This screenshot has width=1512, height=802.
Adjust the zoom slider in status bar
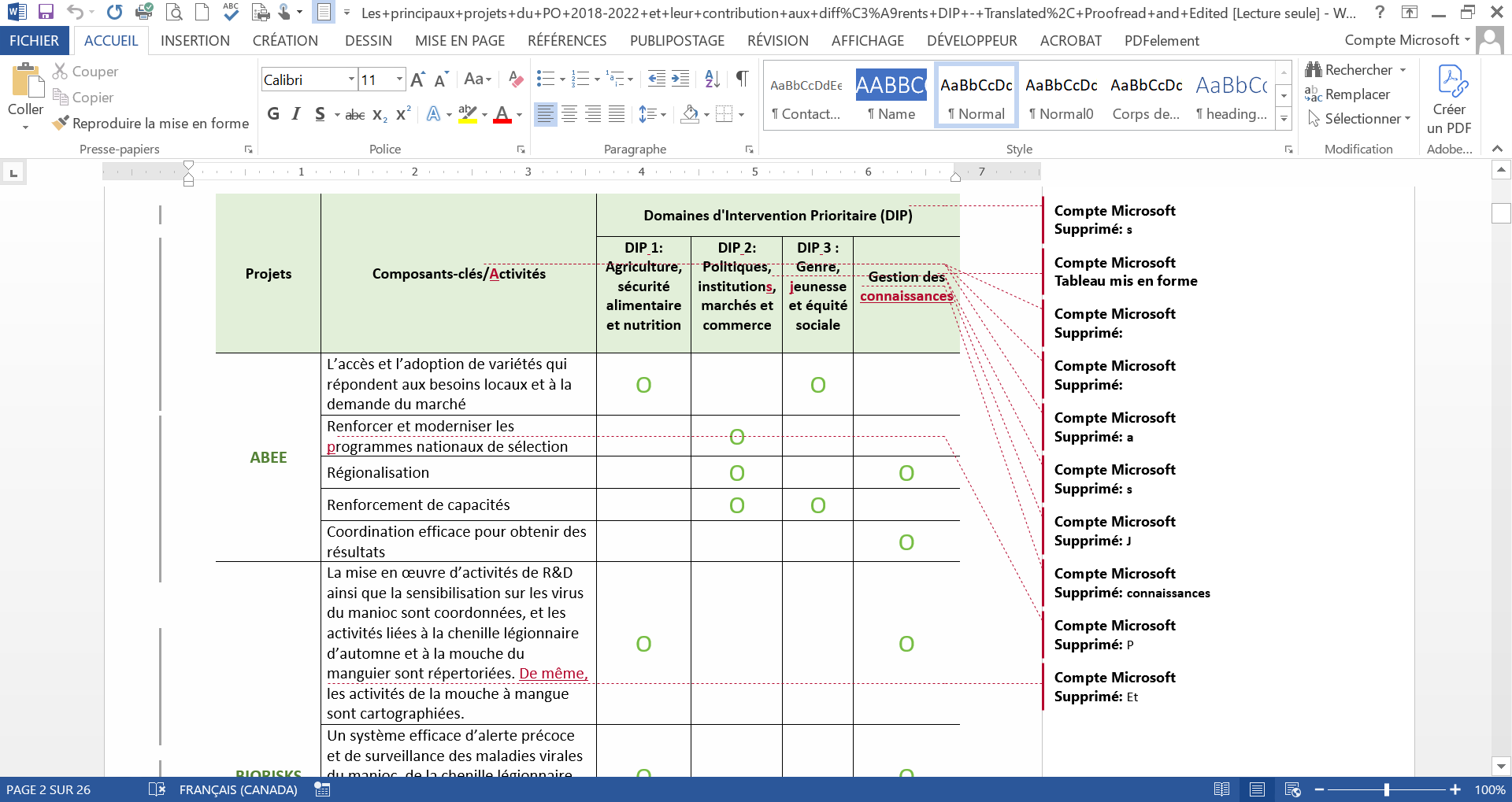pyautogui.click(x=1387, y=789)
